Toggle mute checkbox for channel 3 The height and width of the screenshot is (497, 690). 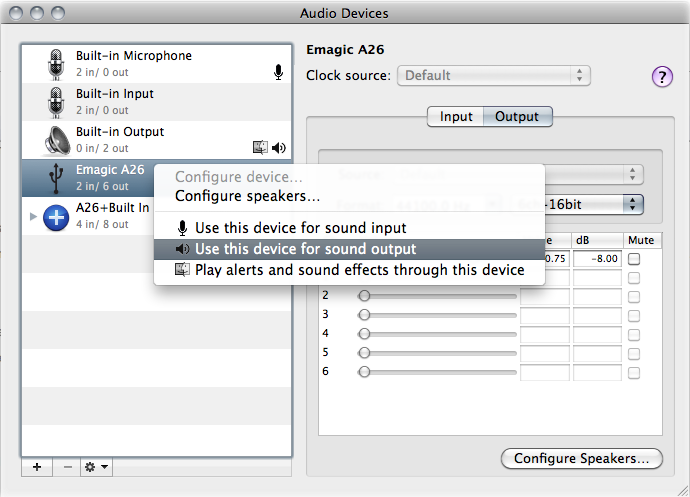634,316
